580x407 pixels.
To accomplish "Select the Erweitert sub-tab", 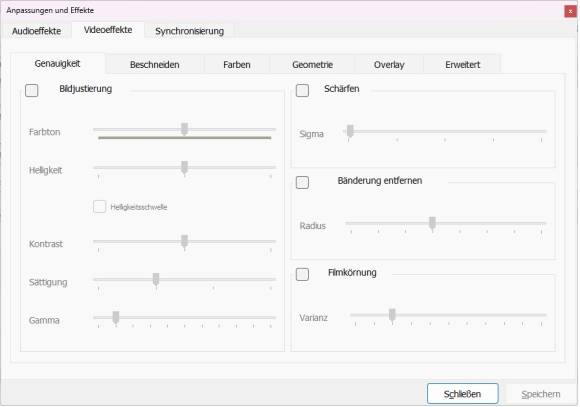I will pyautogui.click(x=462, y=65).
